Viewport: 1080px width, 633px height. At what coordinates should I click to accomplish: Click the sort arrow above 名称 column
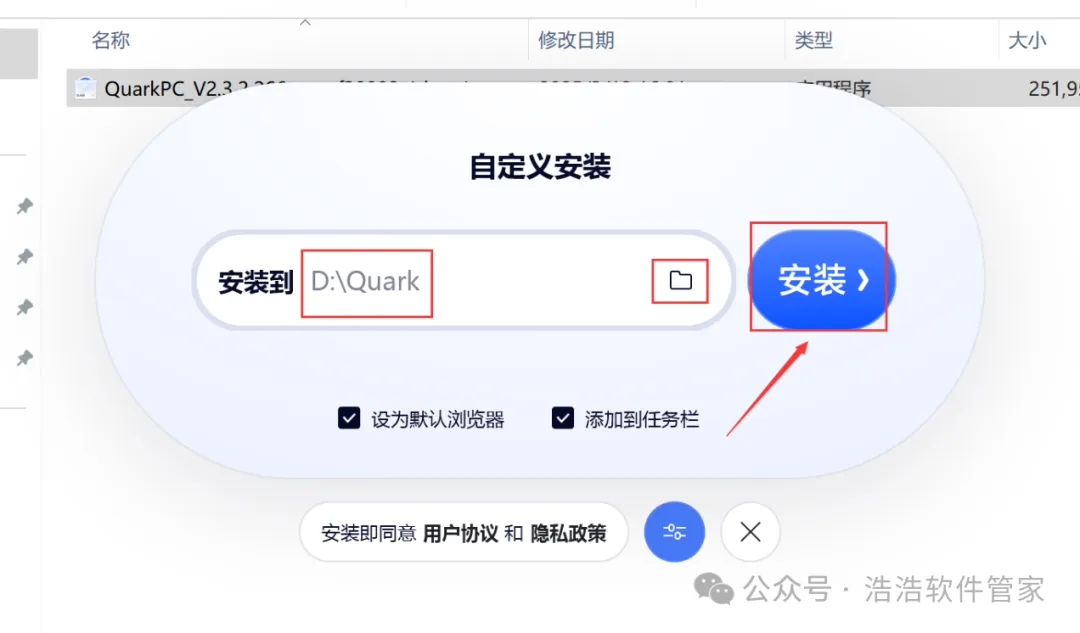pos(305,23)
